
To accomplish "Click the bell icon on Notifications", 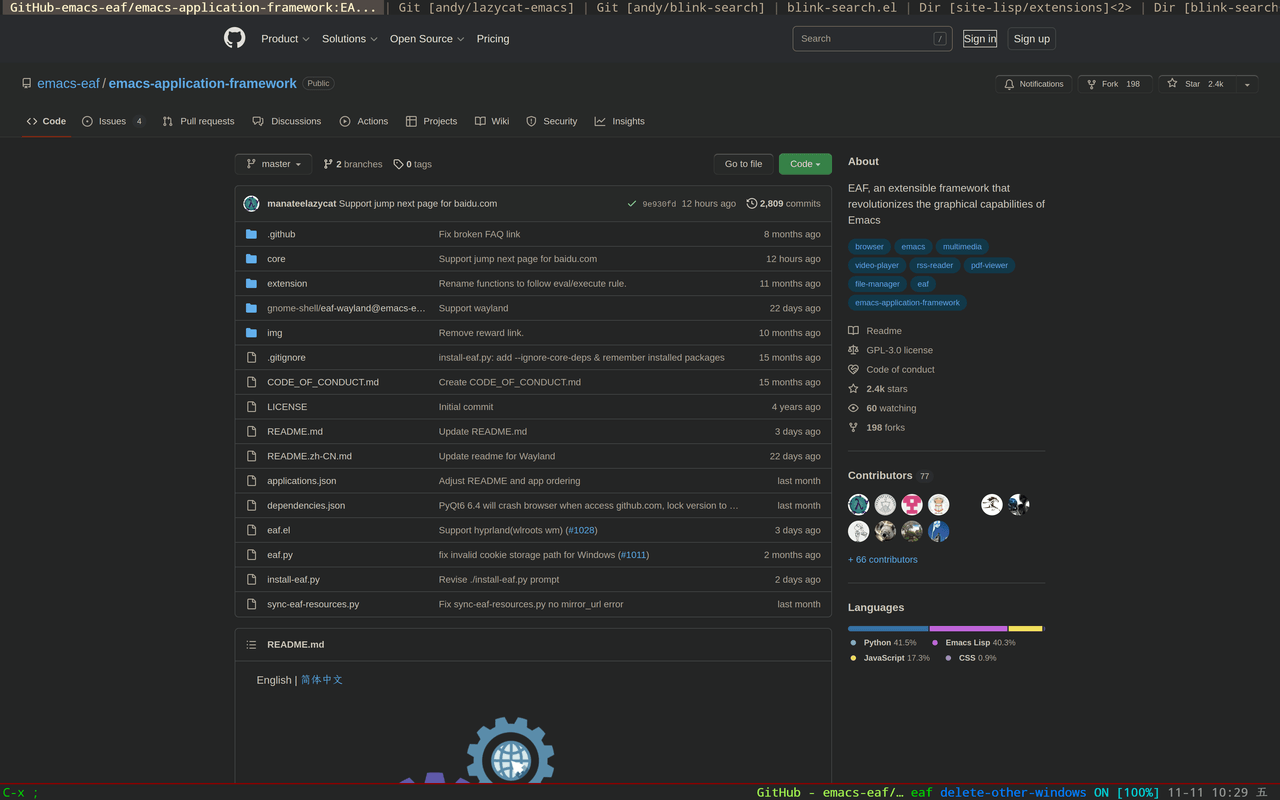I will pos(1009,84).
